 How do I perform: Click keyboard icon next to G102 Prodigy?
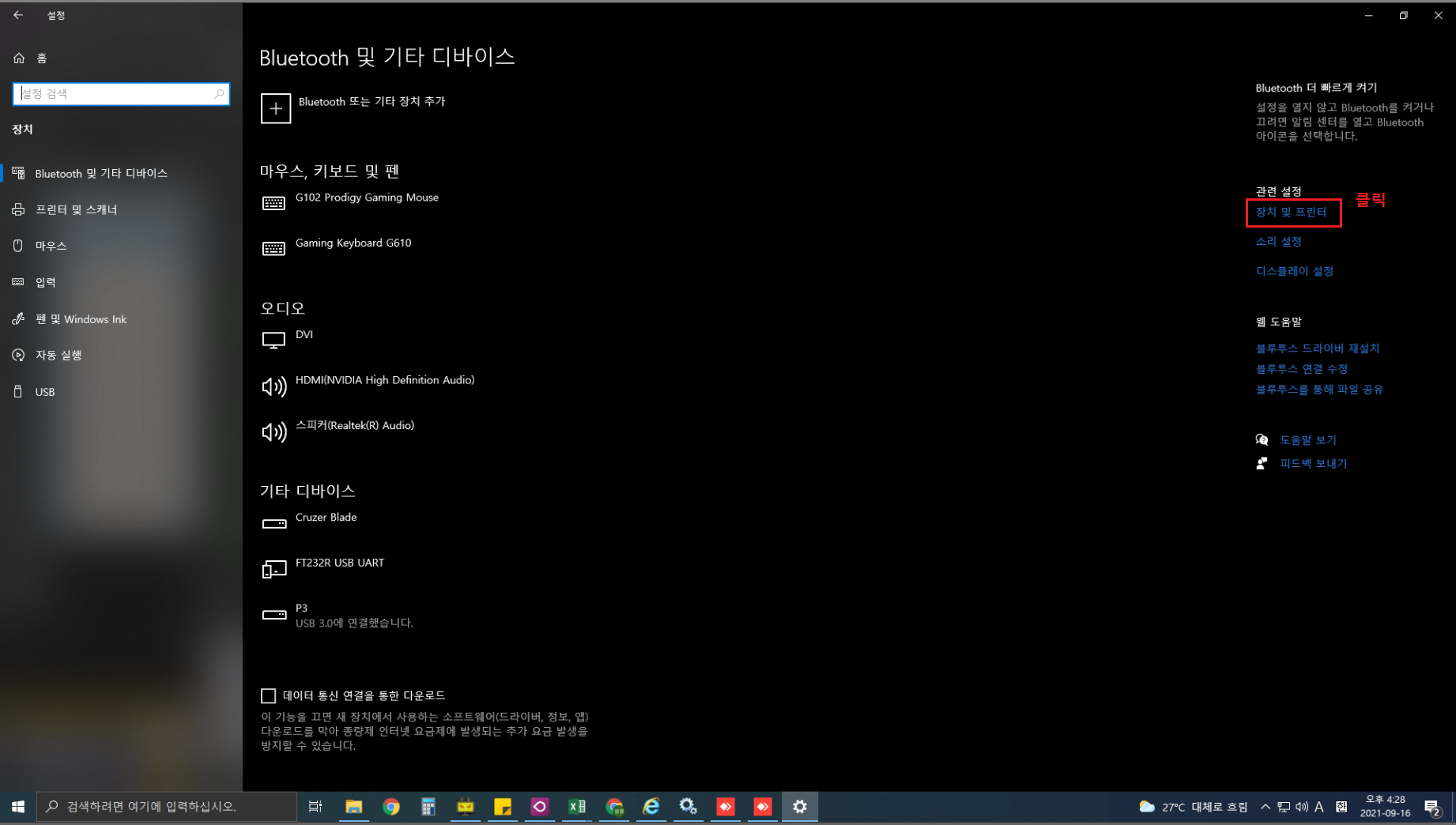(273, 203)
